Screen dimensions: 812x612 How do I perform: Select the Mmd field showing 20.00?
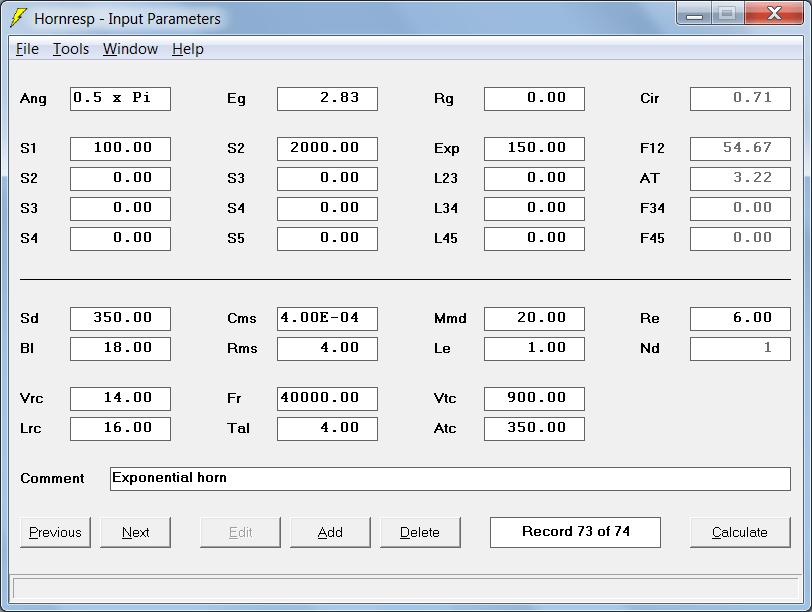(x=534, y=319)
